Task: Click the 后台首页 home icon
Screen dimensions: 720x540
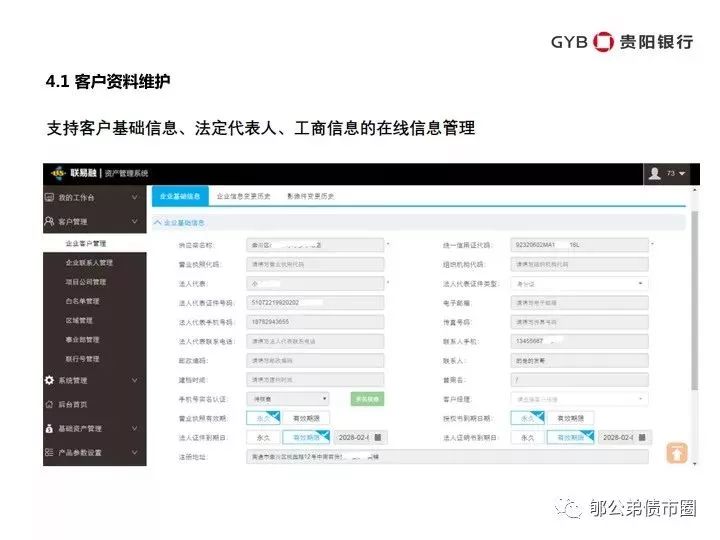Action: tap(49, 404)
